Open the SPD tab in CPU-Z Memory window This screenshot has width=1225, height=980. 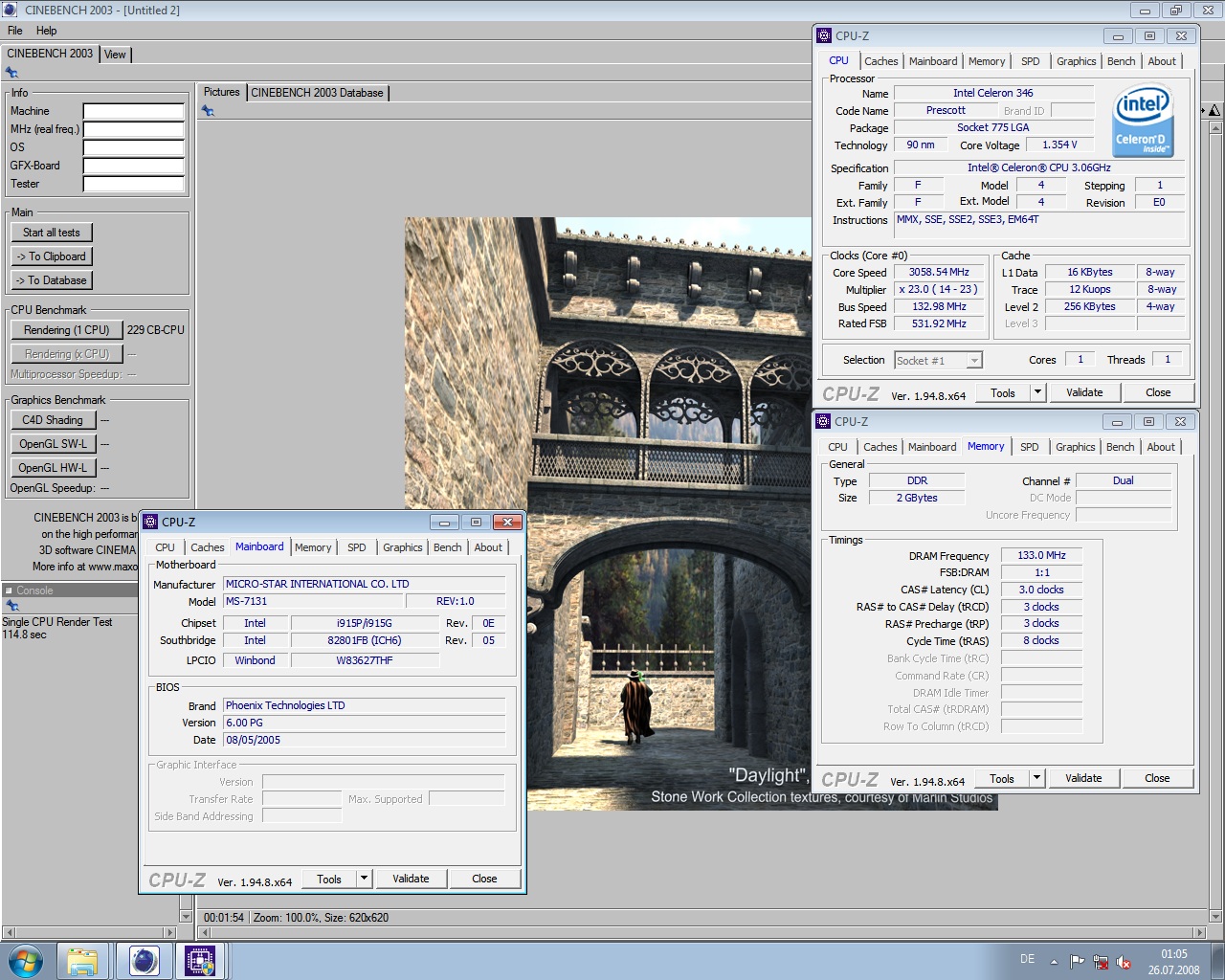pos(1030,447)
